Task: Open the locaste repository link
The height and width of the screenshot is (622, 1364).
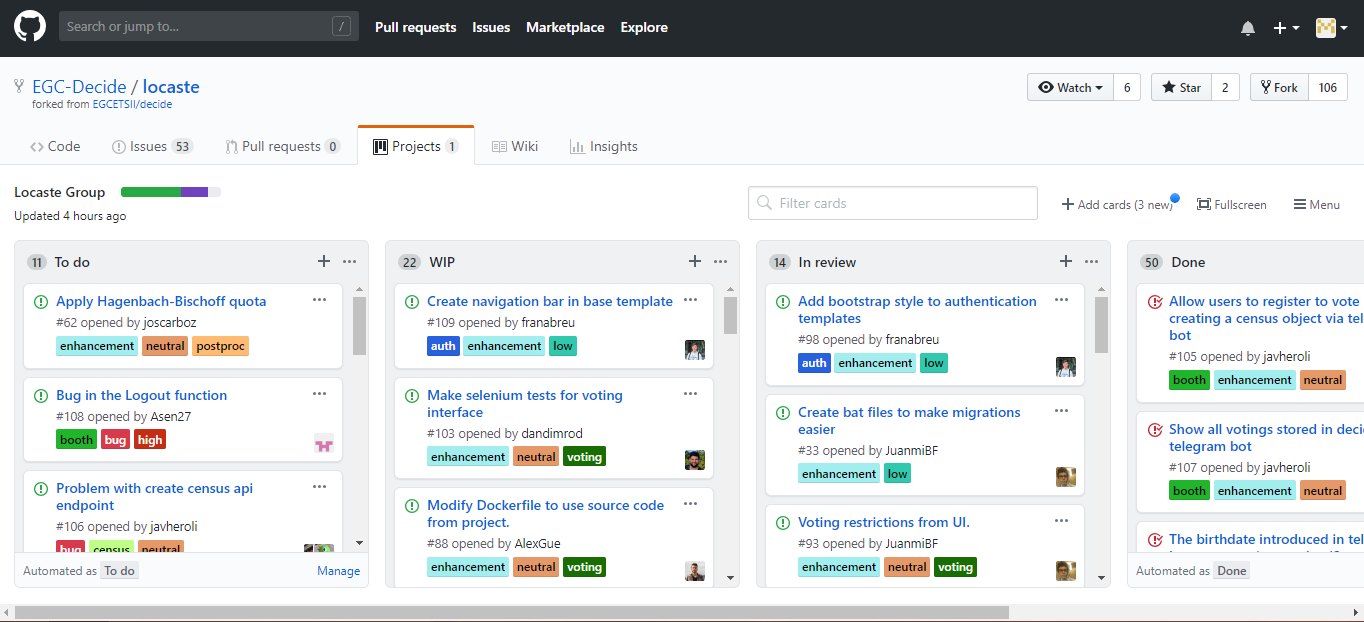Action: coord(171,86)
